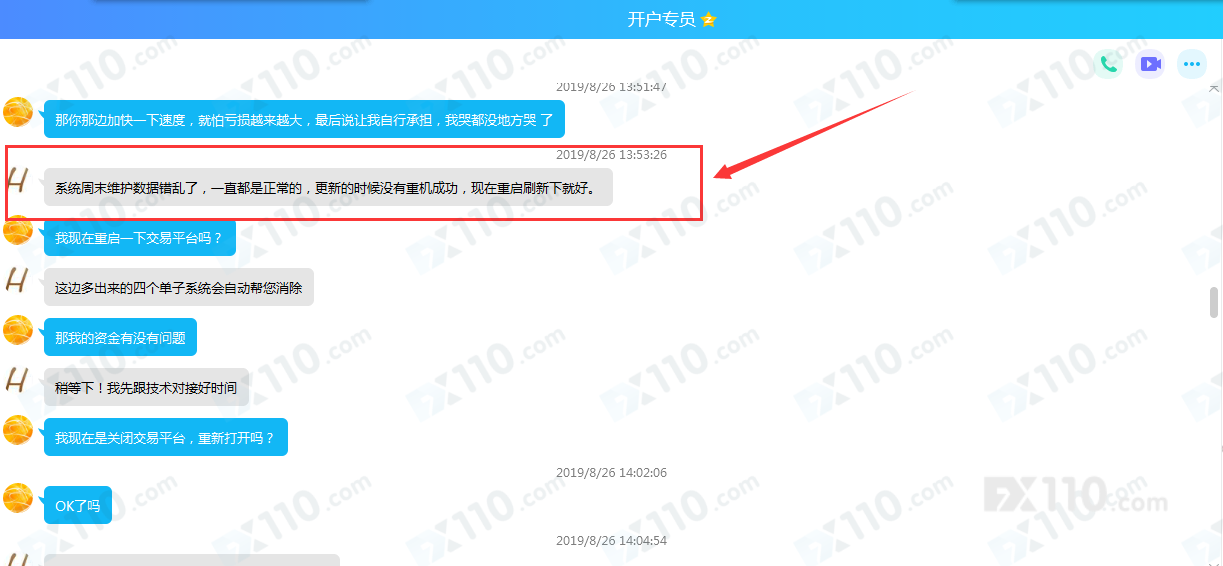Select the message 我现在重启一下交易平台吗？
The height and width of the screenshot is (566, 1223).
click(x=139, y=238)
